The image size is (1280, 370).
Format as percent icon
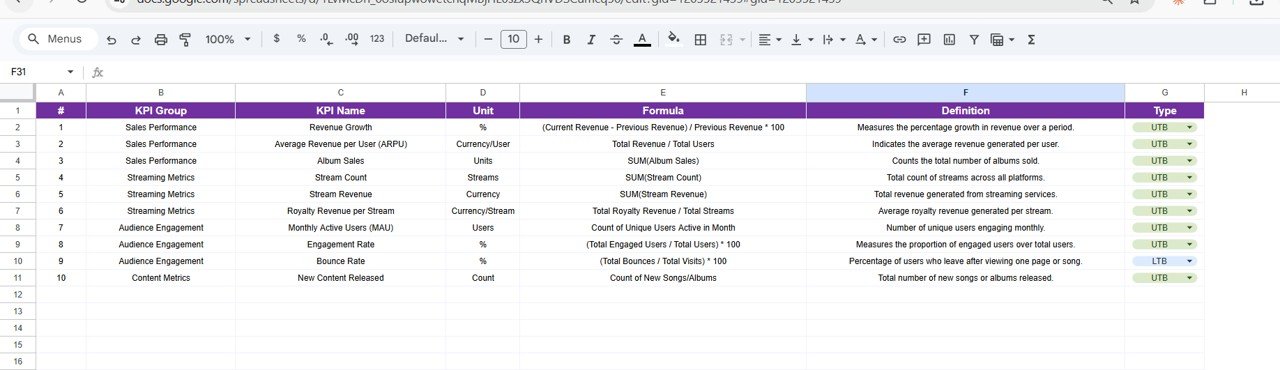(301, 39)
